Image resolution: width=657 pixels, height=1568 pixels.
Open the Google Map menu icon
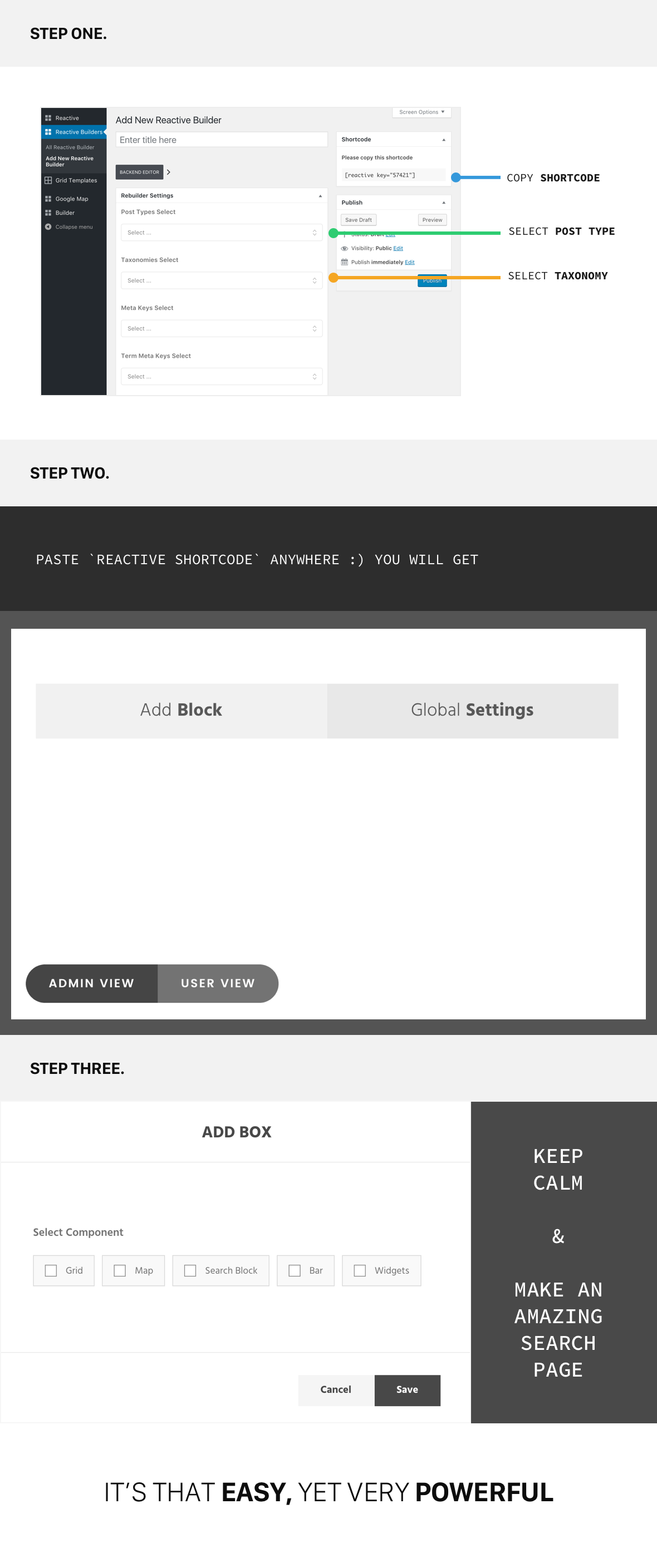(x=48, y=199)
